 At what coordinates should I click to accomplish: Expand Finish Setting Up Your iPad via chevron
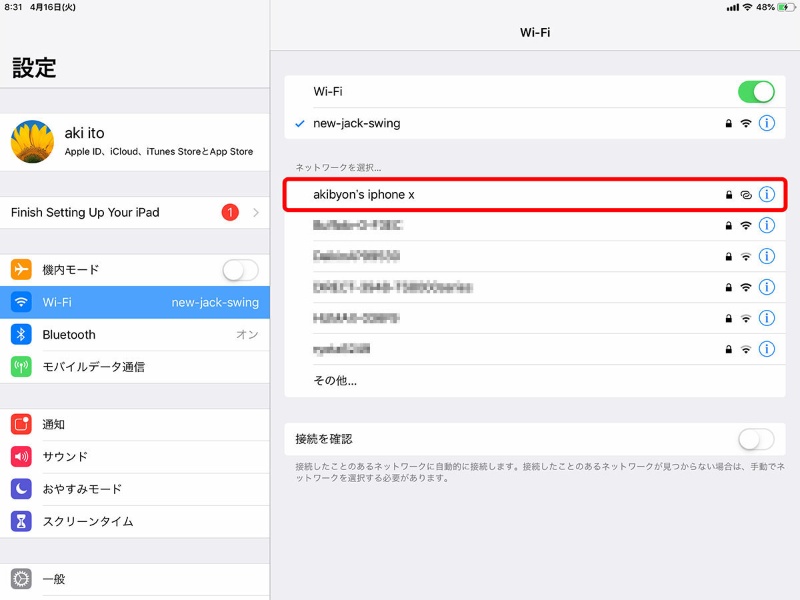(258, 212)
